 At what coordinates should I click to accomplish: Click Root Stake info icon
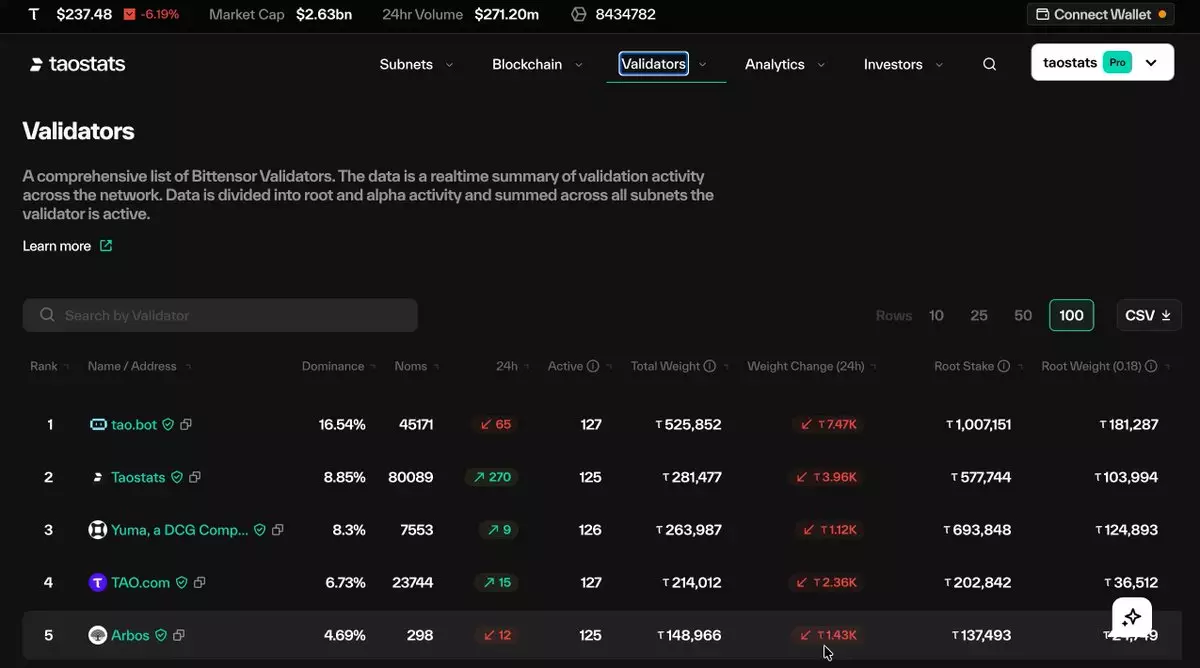pyautogui.click(x=1004, y=366)
